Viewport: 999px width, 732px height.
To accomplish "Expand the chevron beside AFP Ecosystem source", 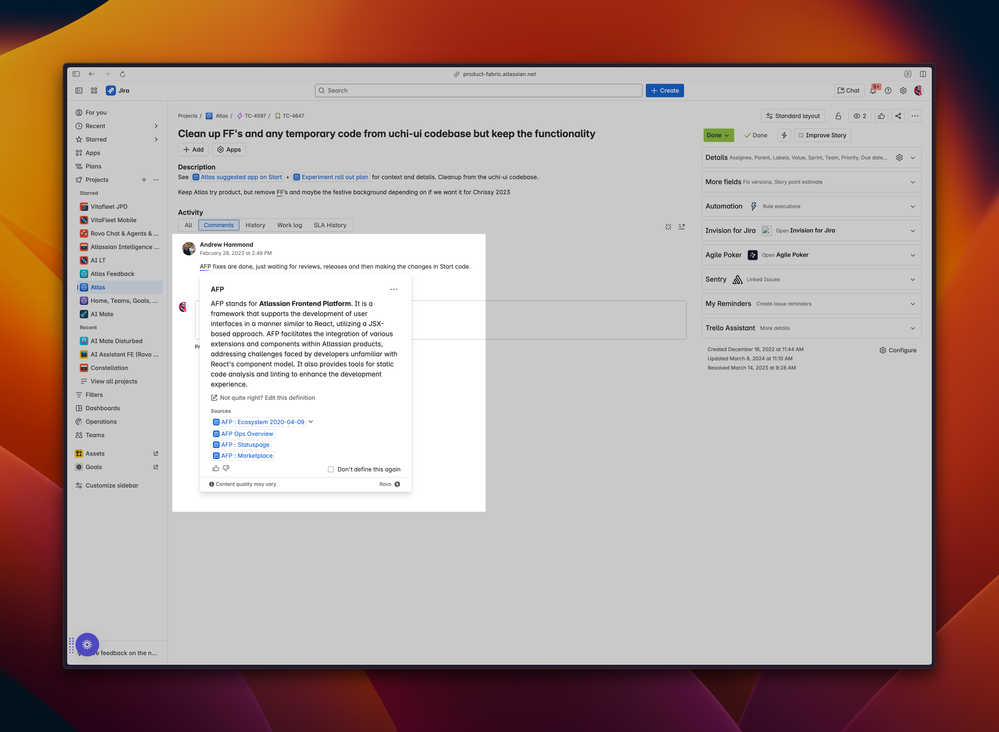I will coord(311,422).
